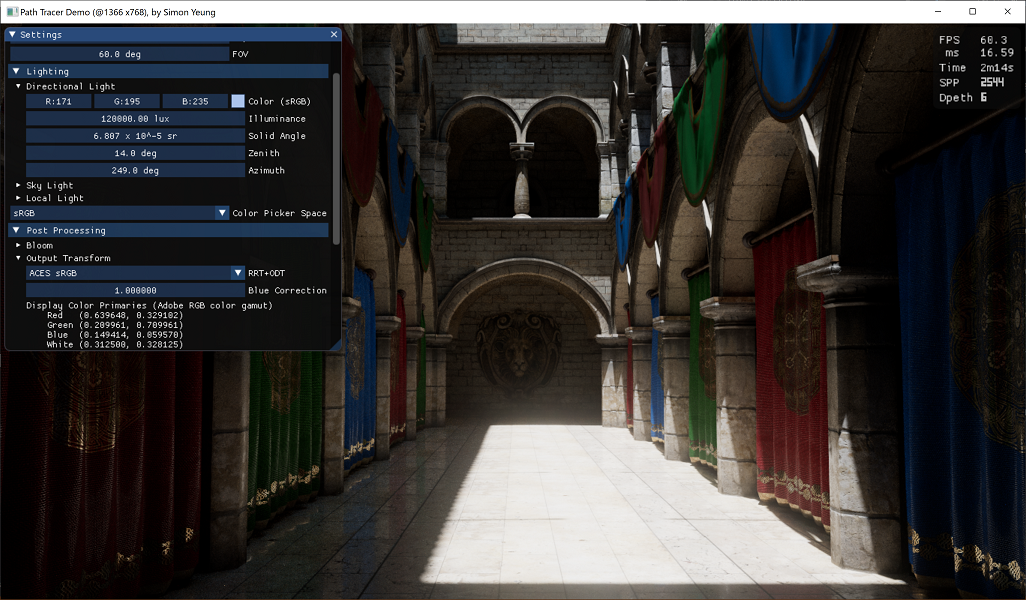Collapse the Lighting section header
This screenshot has width=1026, height=600.
pyautogui.click(x=169, y=71)
